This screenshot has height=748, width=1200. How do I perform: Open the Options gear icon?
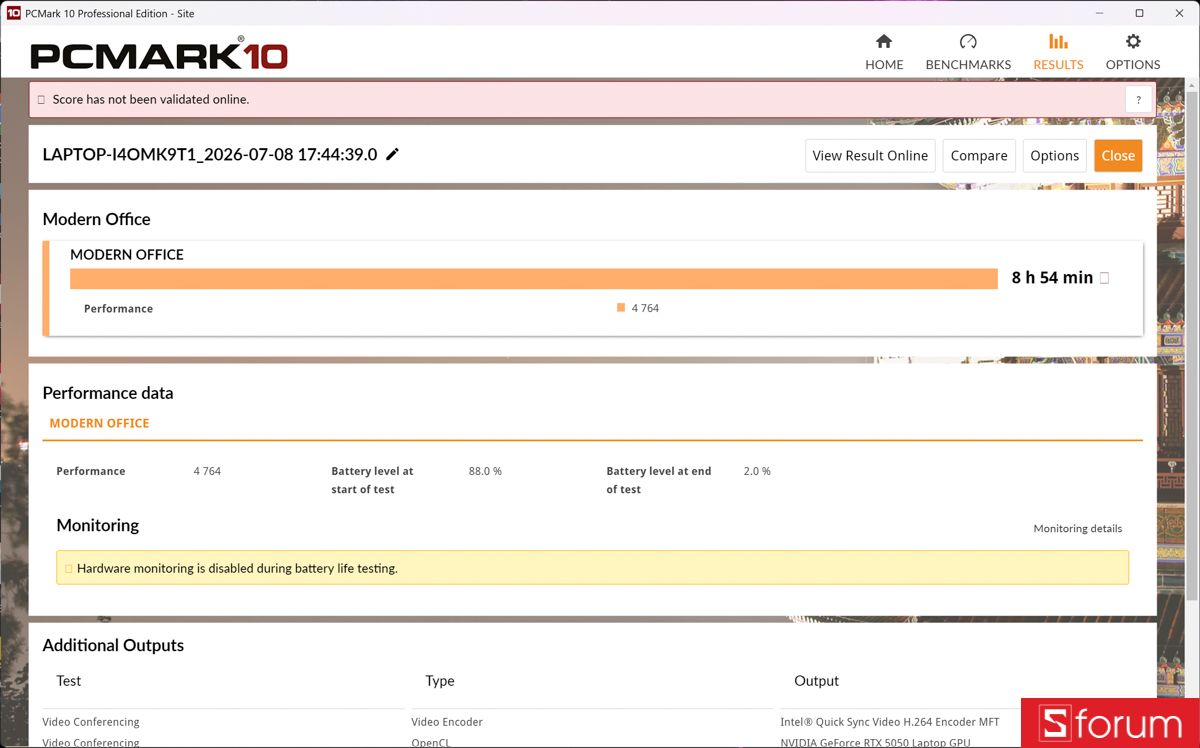[x=1133, y=41]
